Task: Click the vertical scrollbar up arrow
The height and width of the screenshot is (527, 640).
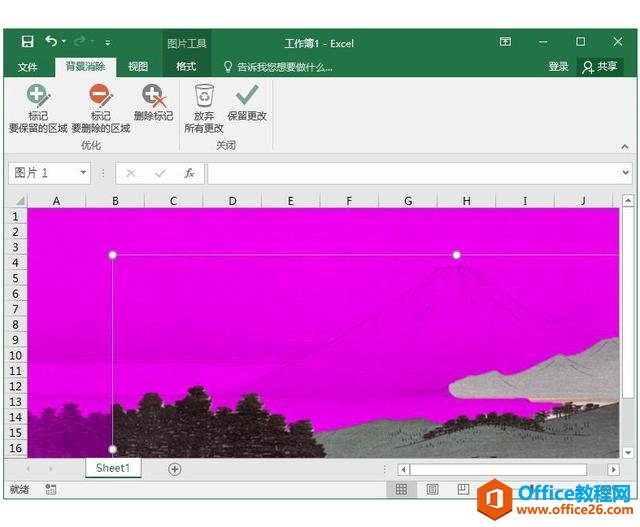Action: click(x=628, y=200)
